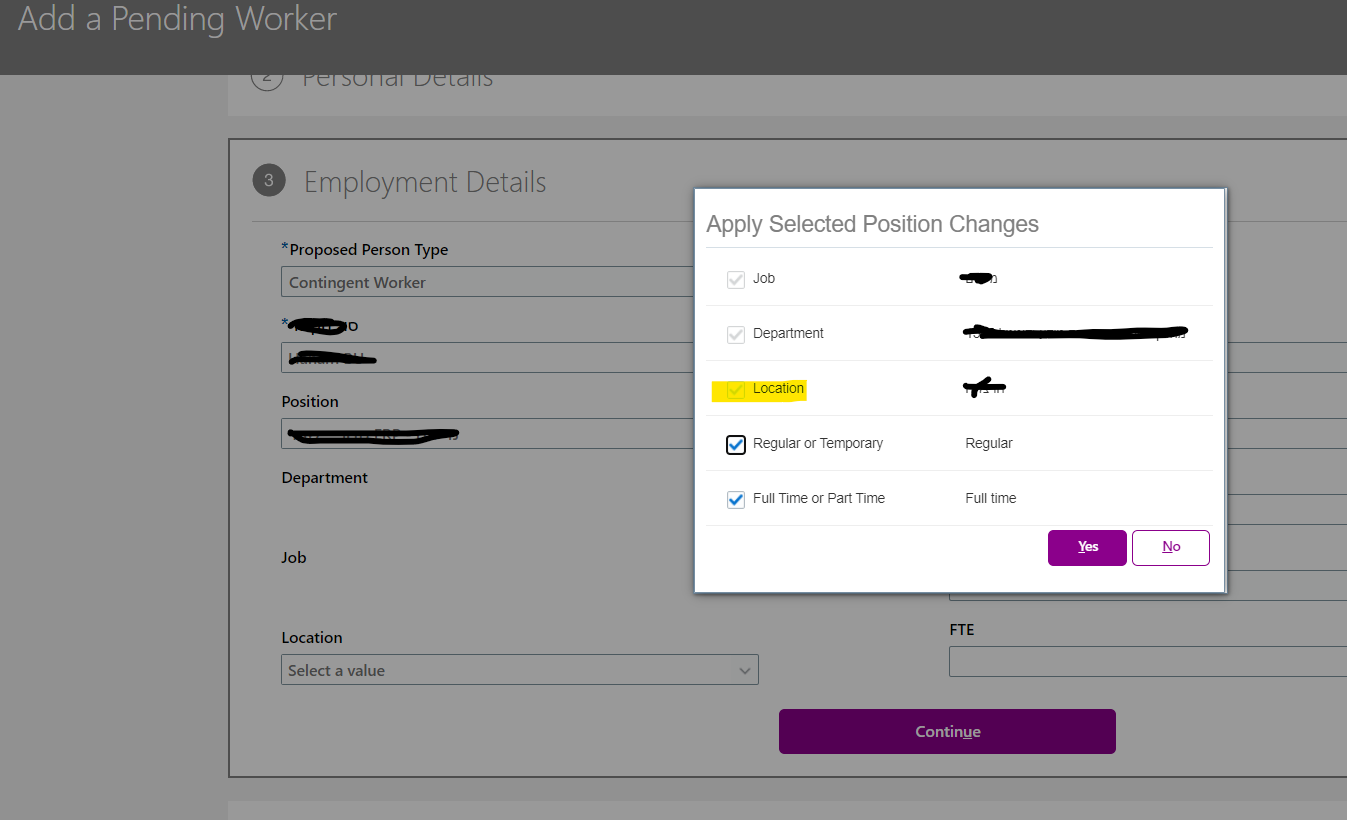1347x820 pixels.
Task: Click the Position input field
Action: (x=488, y=434)
